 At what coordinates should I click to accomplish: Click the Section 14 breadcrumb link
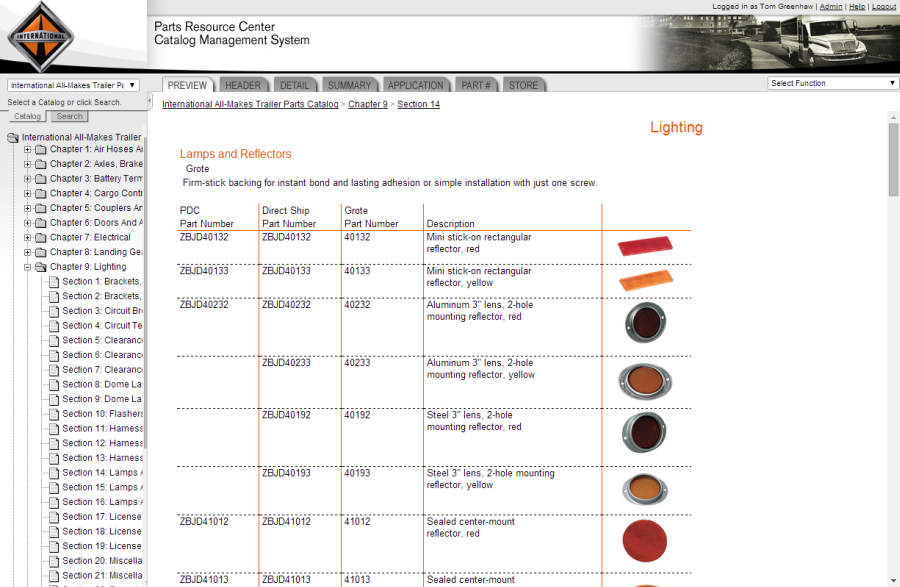click(418, 104)
